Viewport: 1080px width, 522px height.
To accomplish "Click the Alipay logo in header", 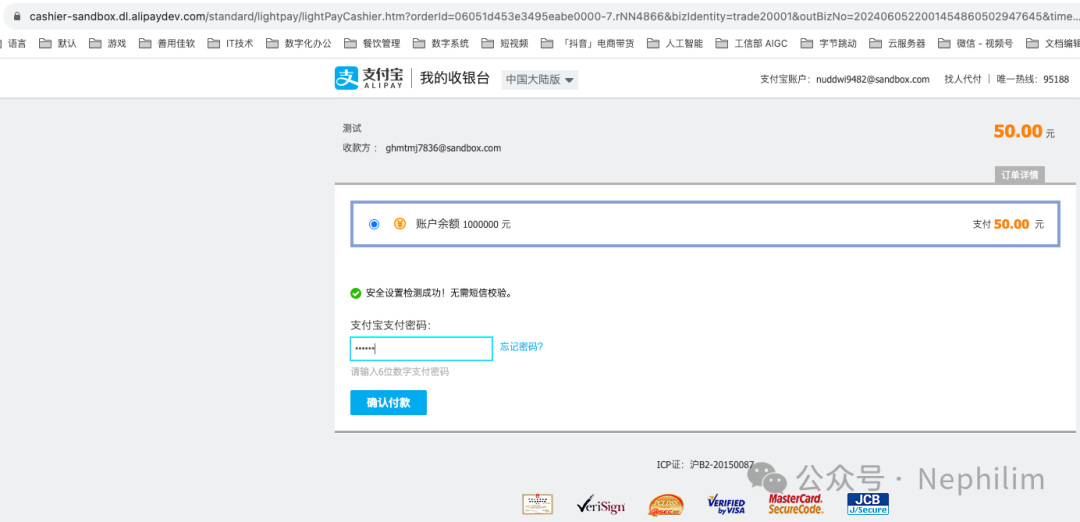I will tap(369, 78).
